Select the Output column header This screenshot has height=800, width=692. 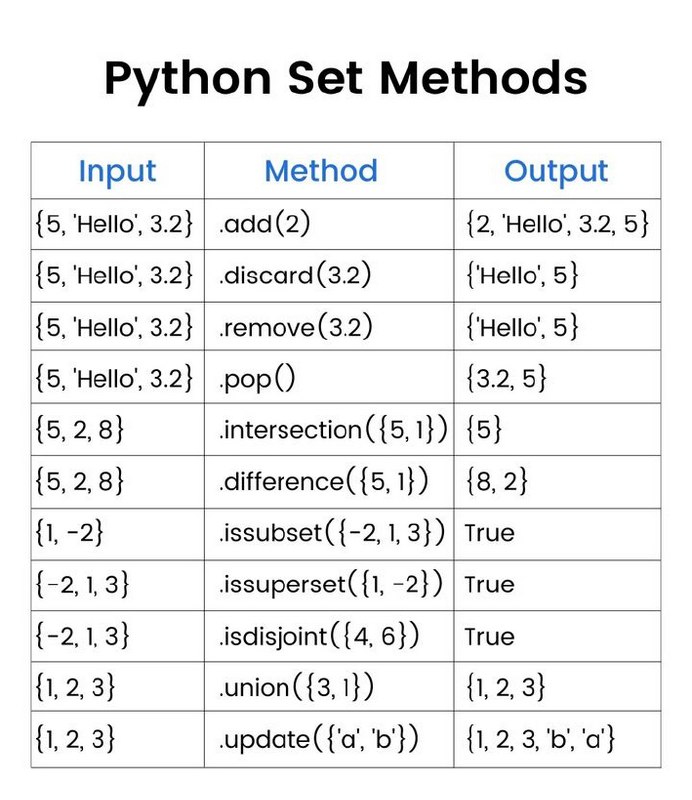tap(557, 171)
